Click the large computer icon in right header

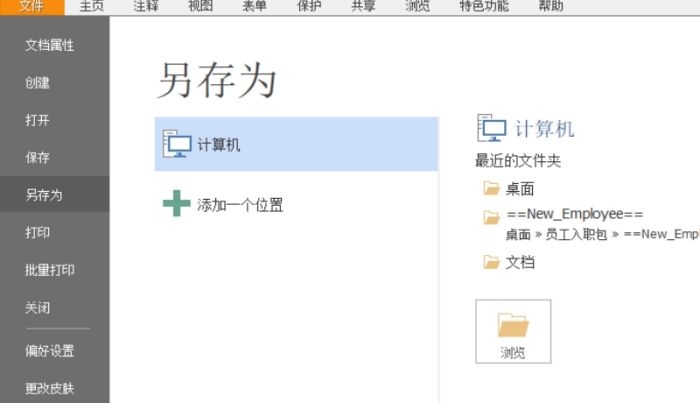(492, 128)
